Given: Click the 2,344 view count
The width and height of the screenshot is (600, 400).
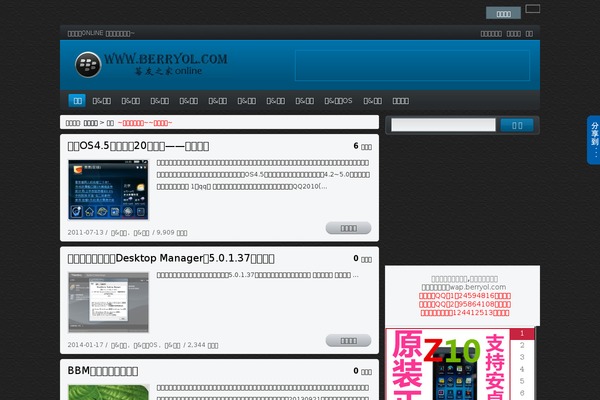Looking at the screenshot, I should 202,345.
